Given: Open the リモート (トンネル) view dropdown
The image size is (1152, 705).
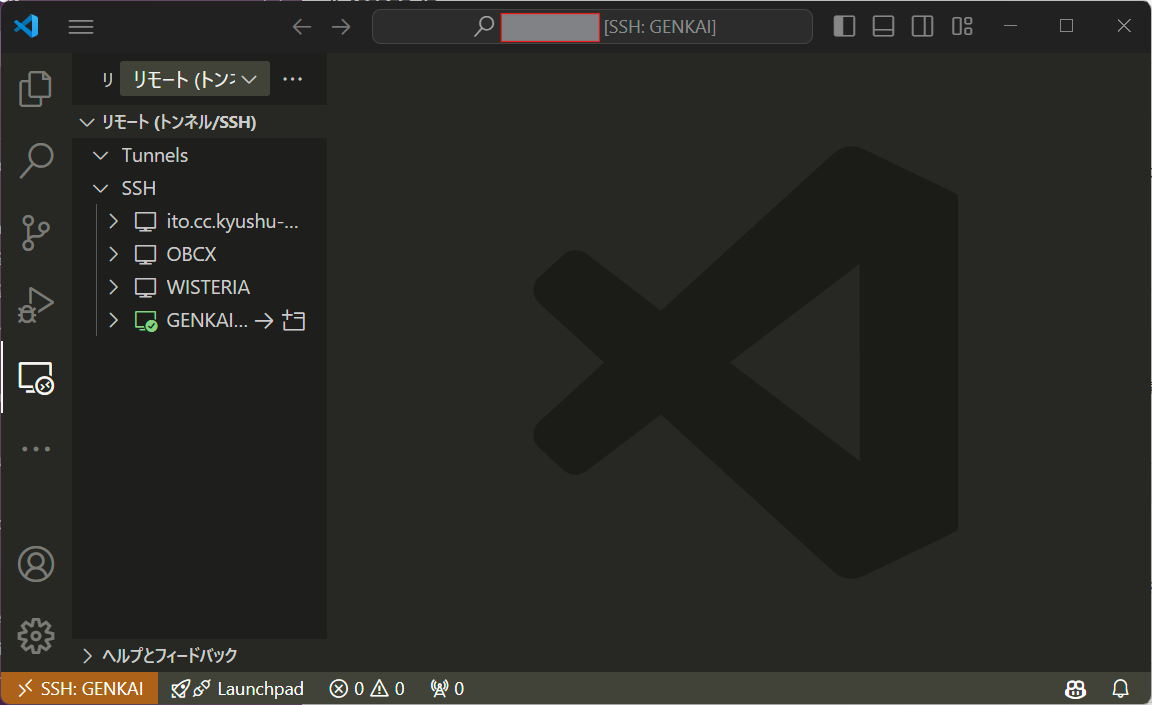Looking at the screenshot, I should coord(194,77).
